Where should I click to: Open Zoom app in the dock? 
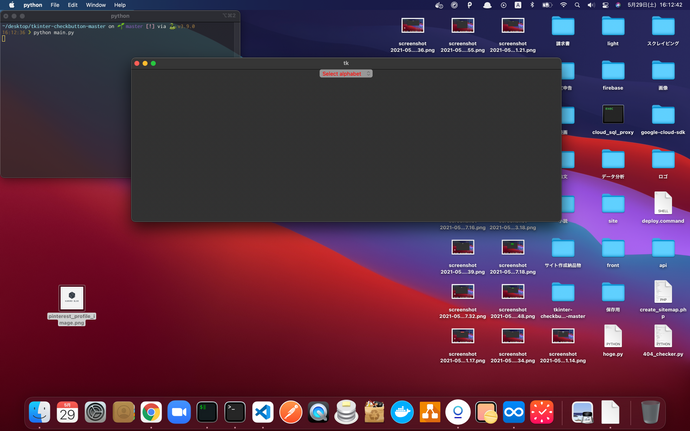coord(179,411)
